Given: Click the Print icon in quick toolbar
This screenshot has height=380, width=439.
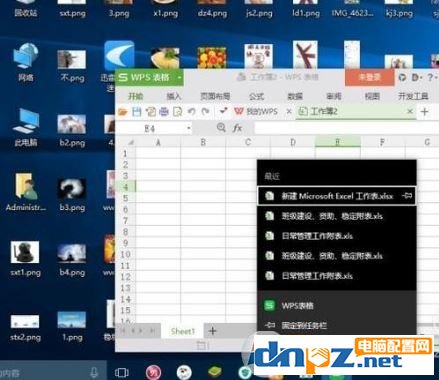Looking at the screenshot, I should (x=164, y=111).
